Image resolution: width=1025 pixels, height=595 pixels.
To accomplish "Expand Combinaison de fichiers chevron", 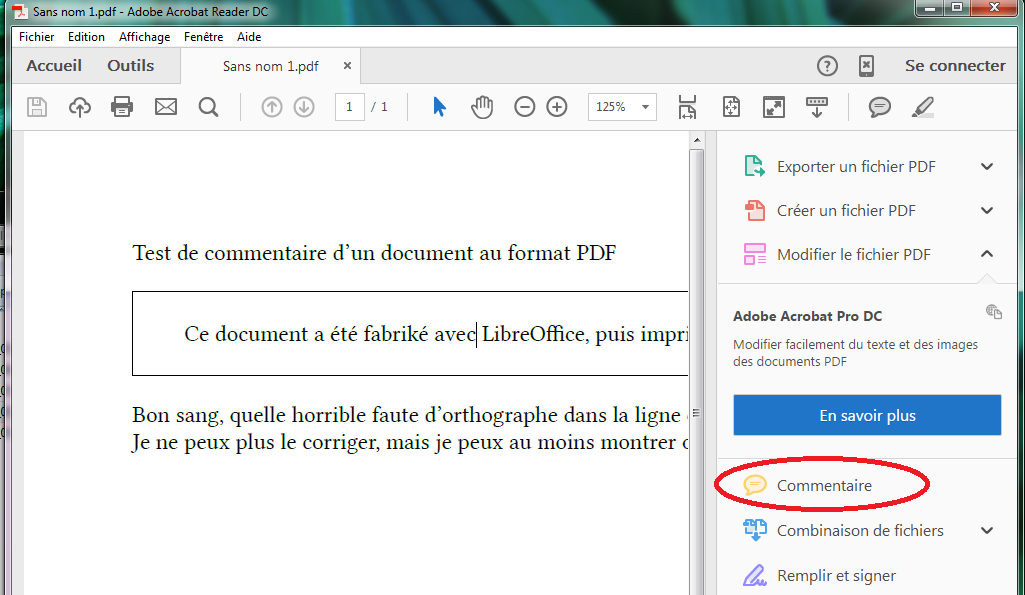I will pyautogui.click(x=987, y=530).
